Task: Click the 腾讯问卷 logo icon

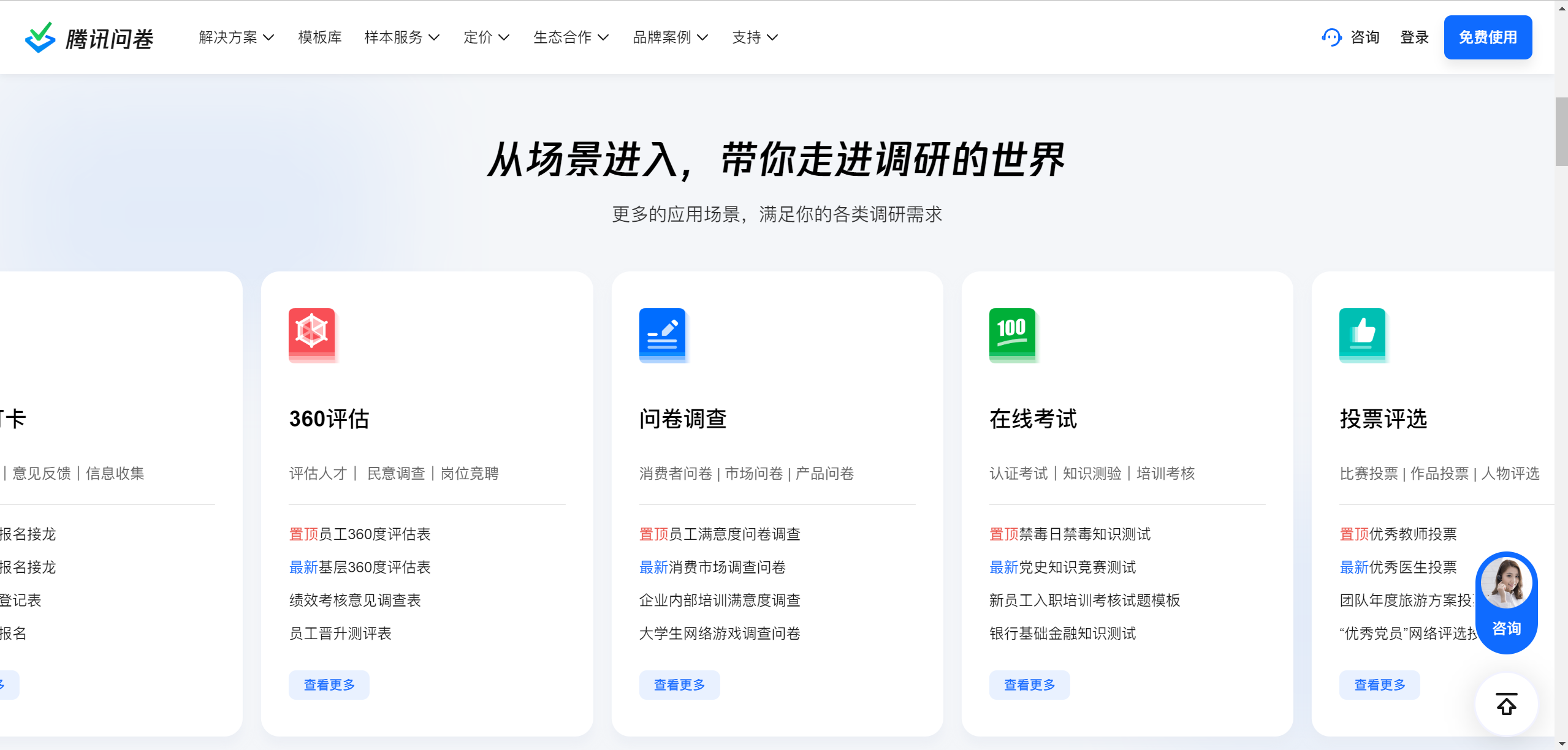Action: coord(40,37)
